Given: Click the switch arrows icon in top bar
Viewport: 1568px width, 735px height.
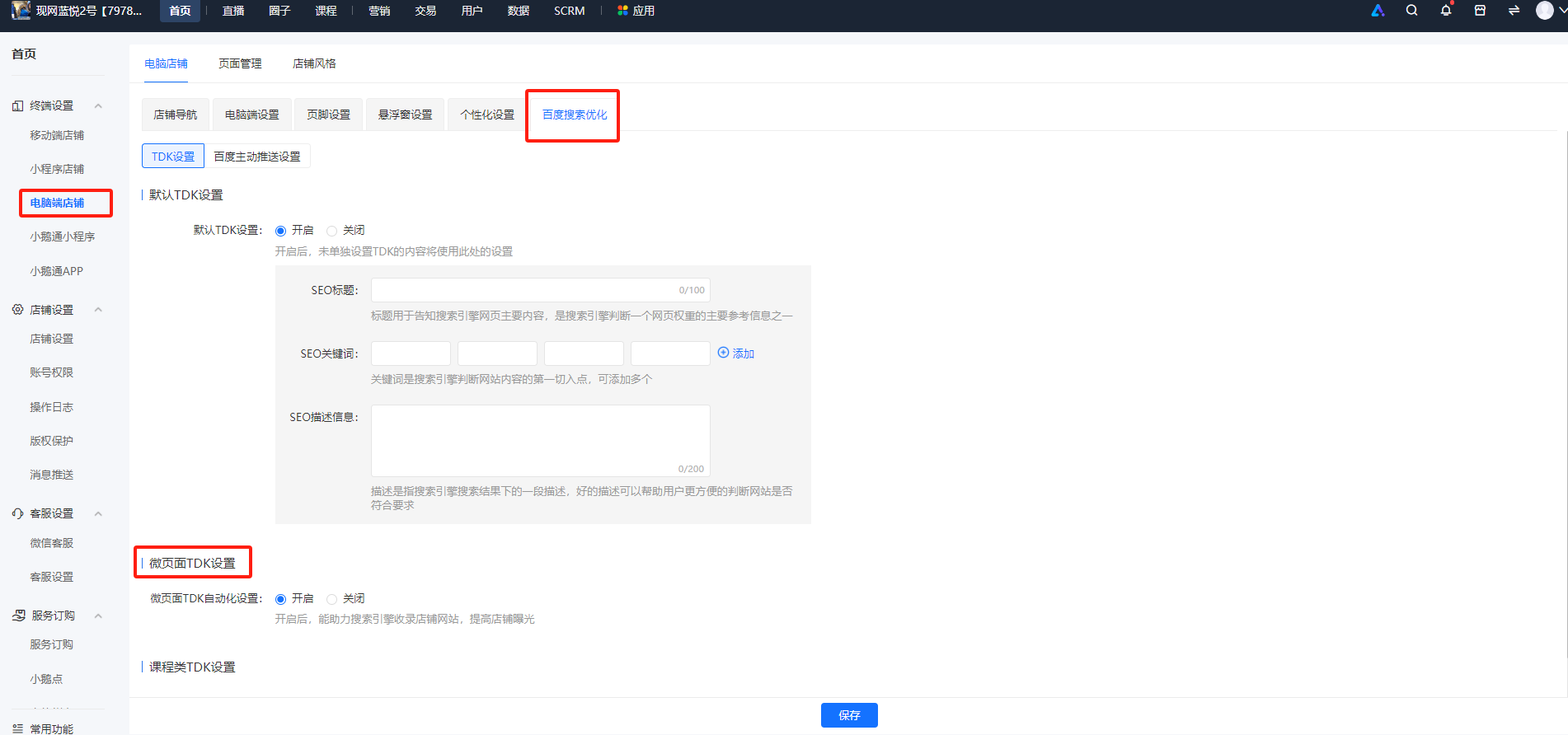Looking at the screenshot, I should pos(1514,11).
